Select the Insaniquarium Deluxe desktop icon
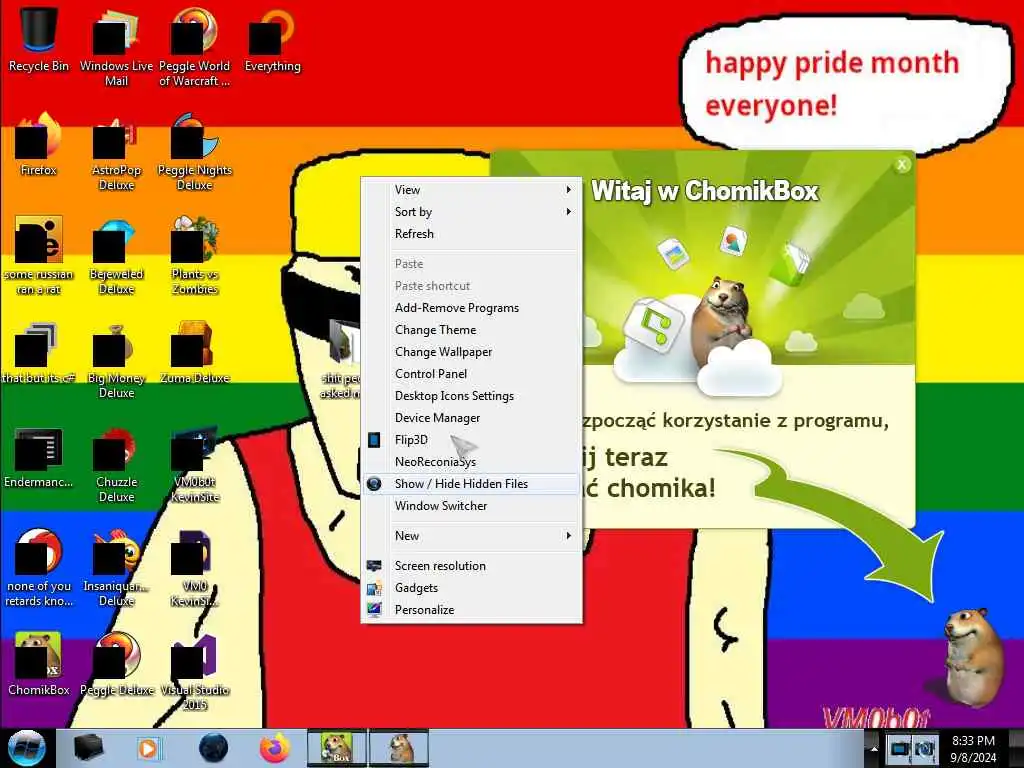Image resolution: width=1024 pixels, height=768 pixels. 116,567
